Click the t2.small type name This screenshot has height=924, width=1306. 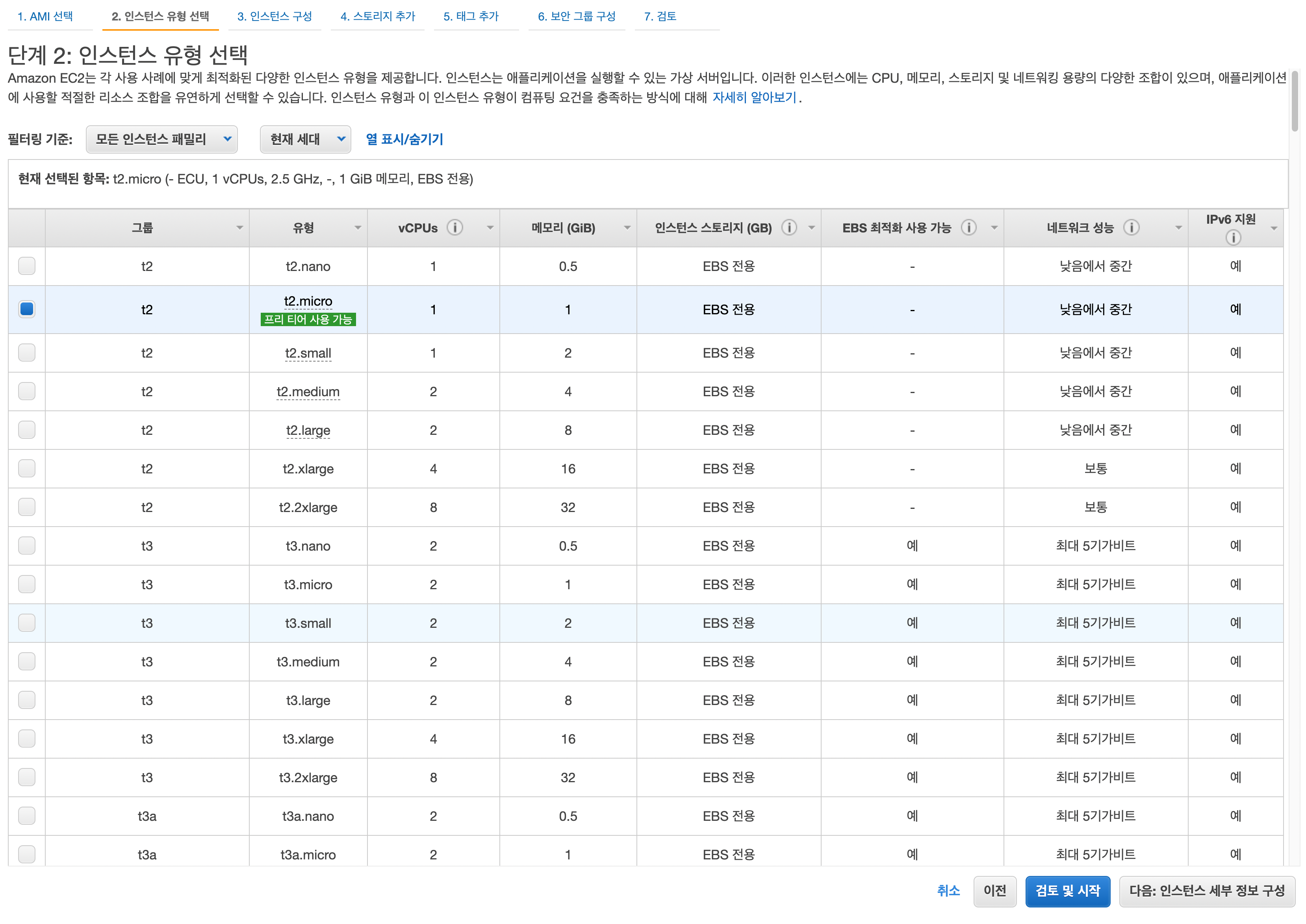click(308, 353)
